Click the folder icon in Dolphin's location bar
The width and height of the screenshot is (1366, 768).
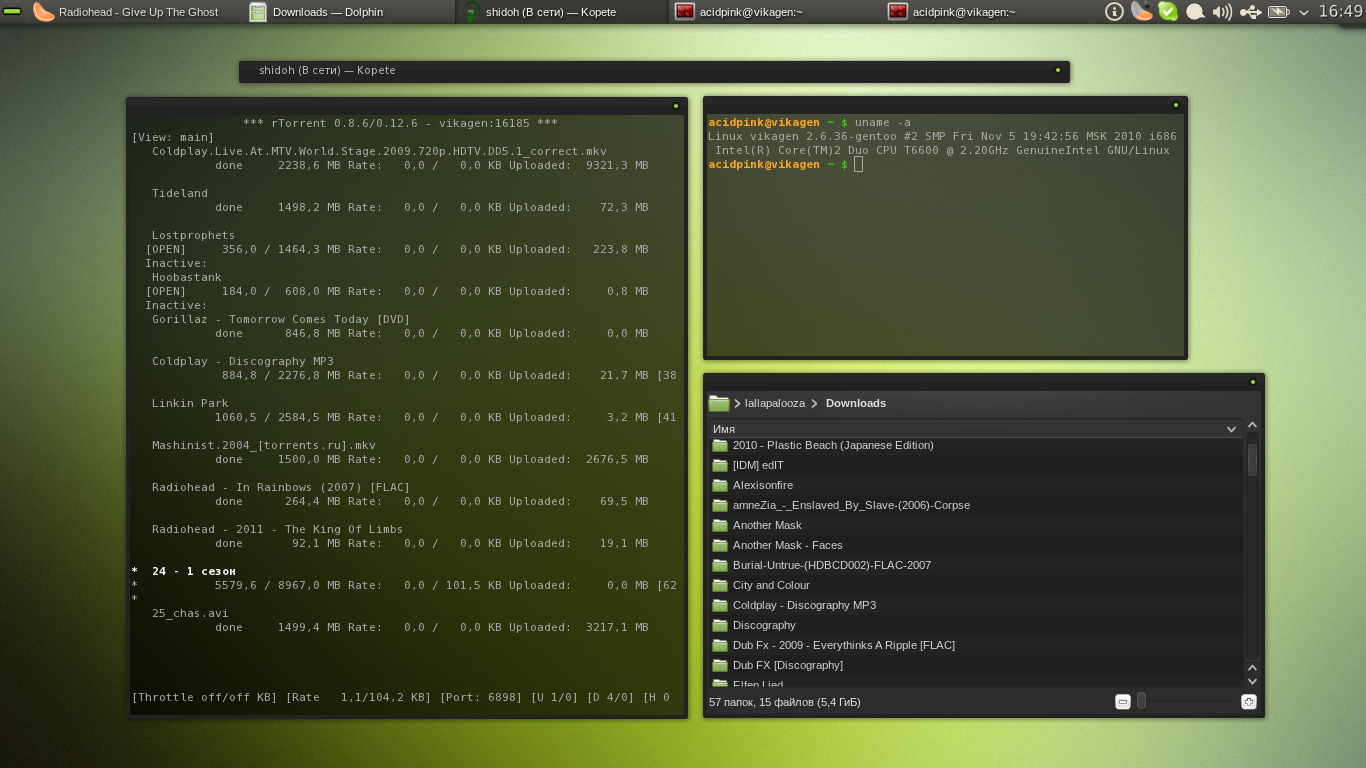[x=719, y=403]
